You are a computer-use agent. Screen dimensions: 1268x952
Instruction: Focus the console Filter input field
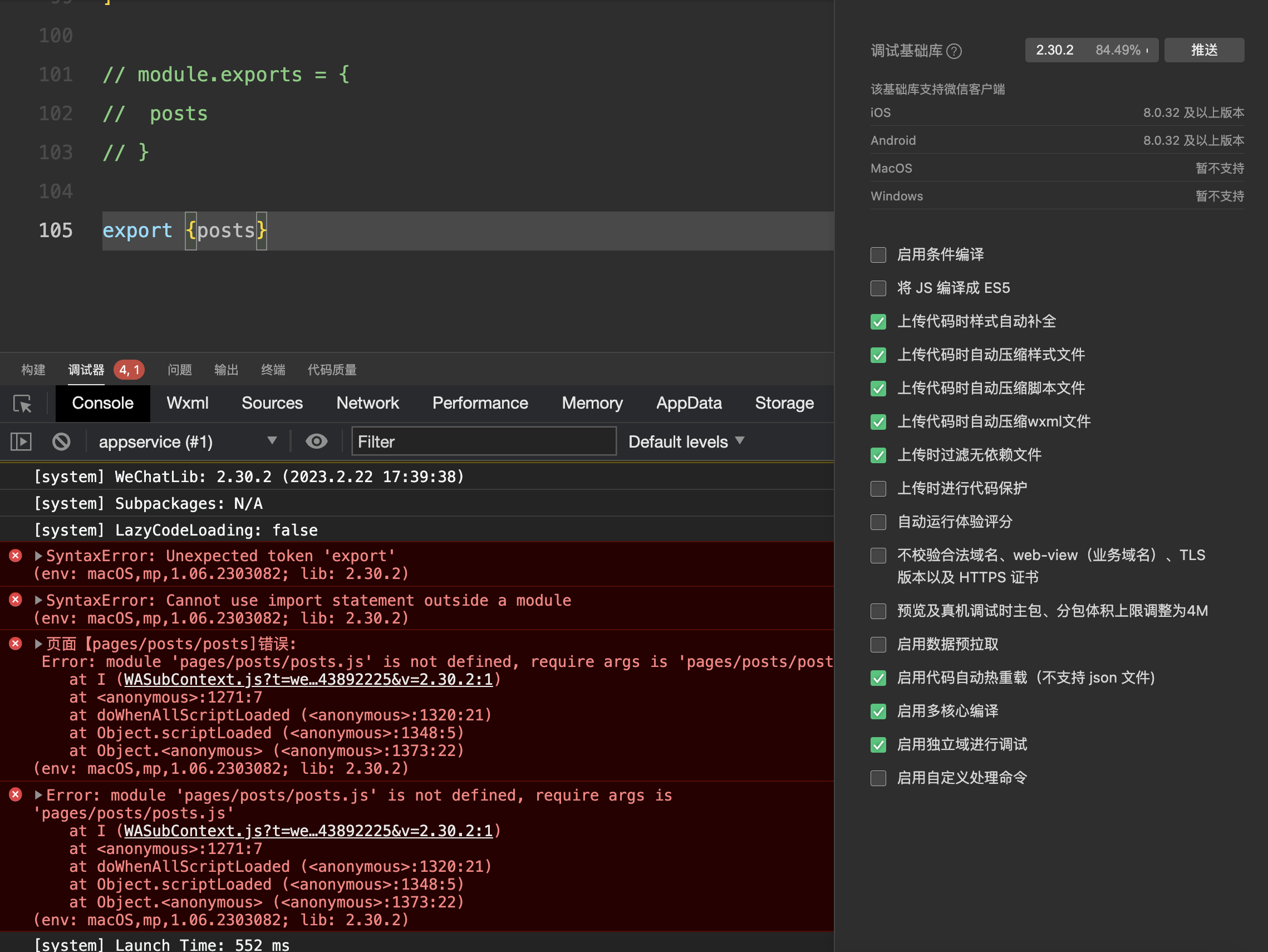(484, 441)
